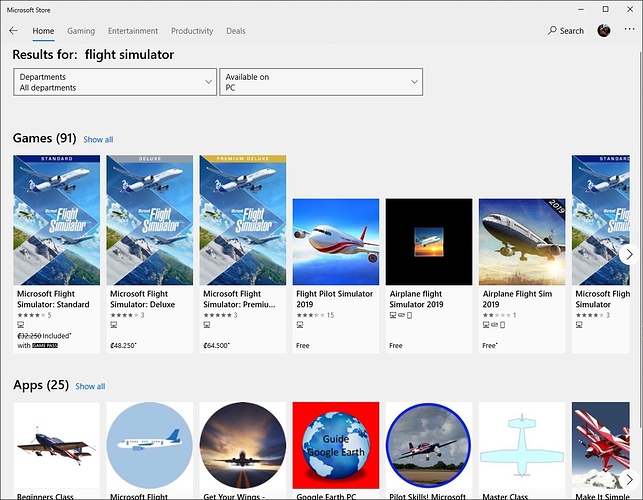The height and width of the screenshot is (500, 643).
Task: Open the Get Your Wings app icon
Action: pyautogui.click(x=243, y=445)
